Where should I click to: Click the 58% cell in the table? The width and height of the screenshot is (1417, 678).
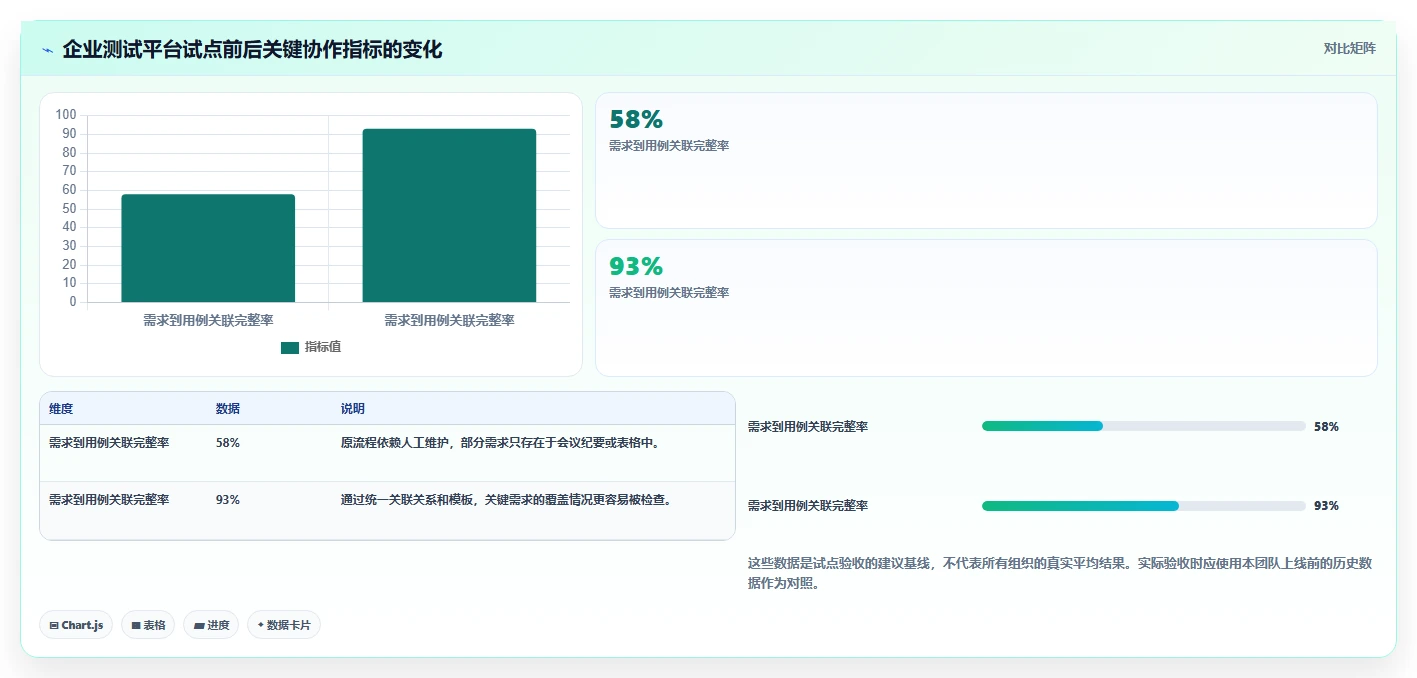pyautogui.click(x=228, y=443)
